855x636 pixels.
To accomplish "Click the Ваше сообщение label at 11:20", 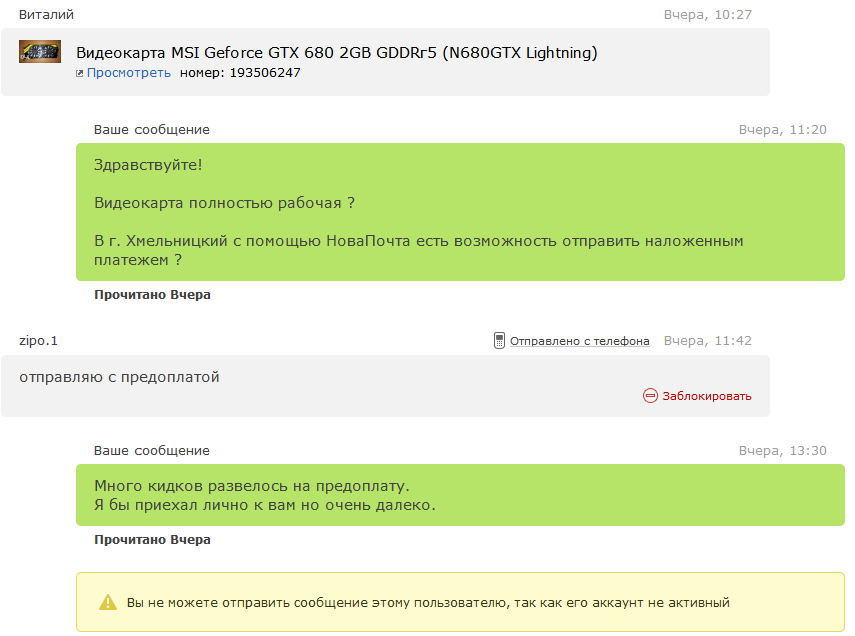I will pyautogui.click(x=152, y=130).
